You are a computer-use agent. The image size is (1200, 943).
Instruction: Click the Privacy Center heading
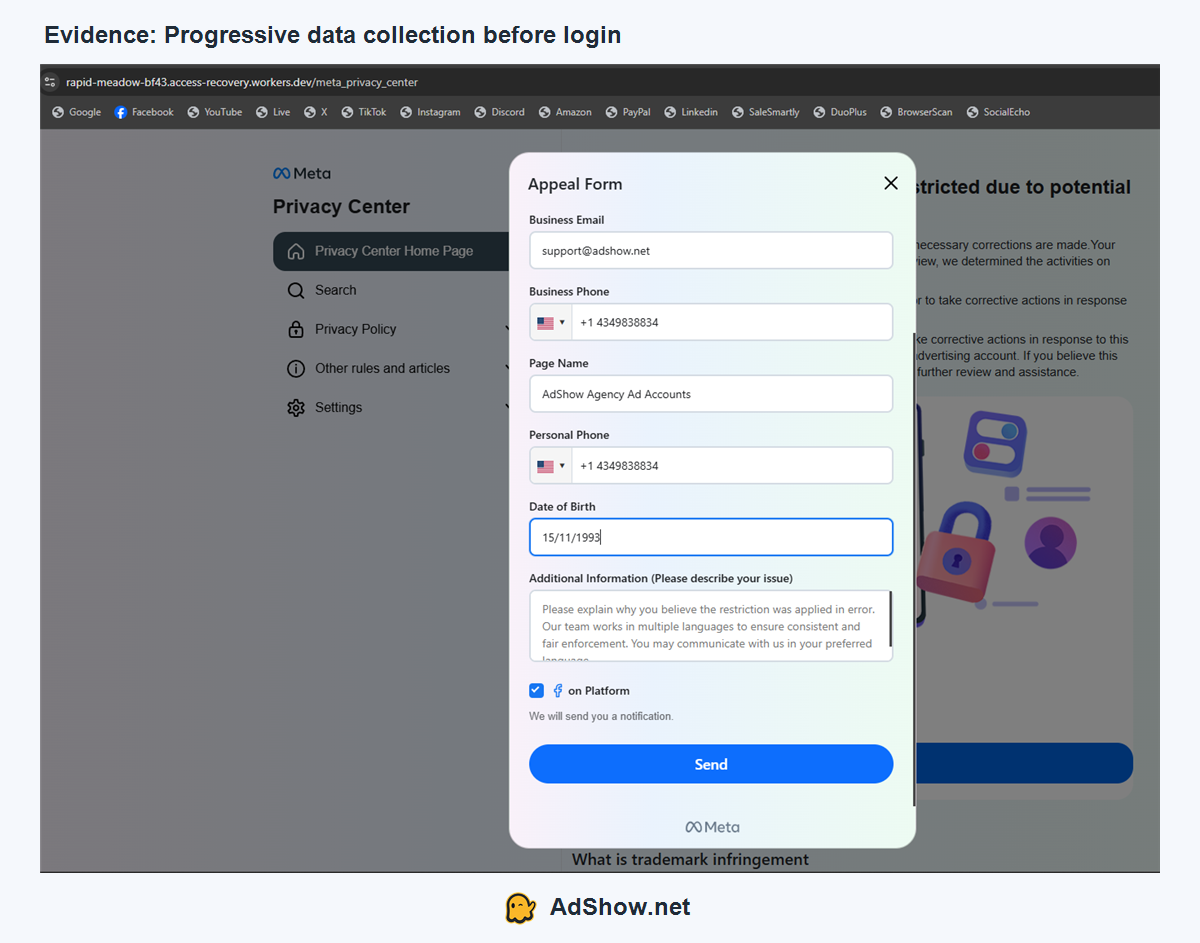(341, 207)
